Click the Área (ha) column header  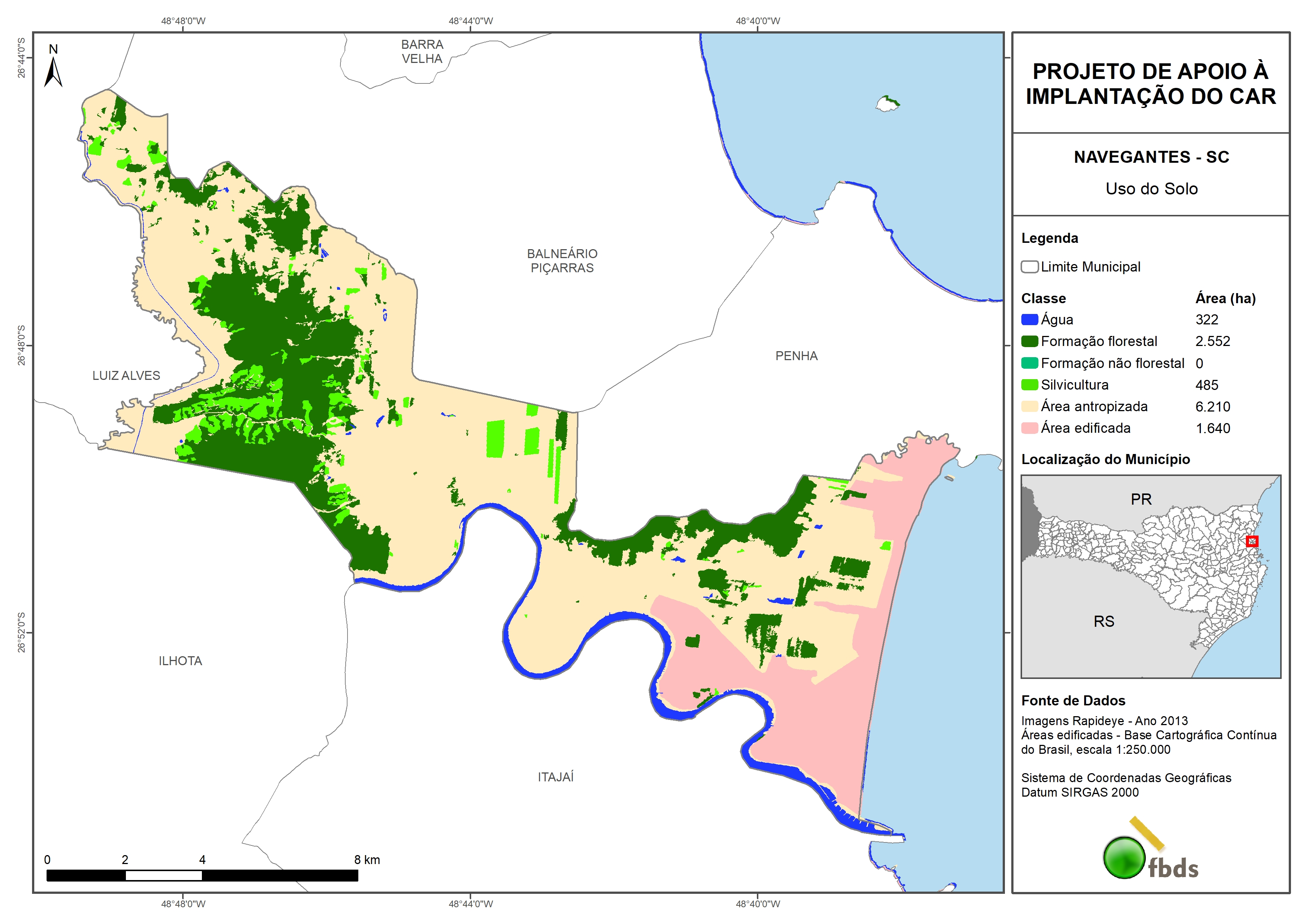pos(1225,298)
